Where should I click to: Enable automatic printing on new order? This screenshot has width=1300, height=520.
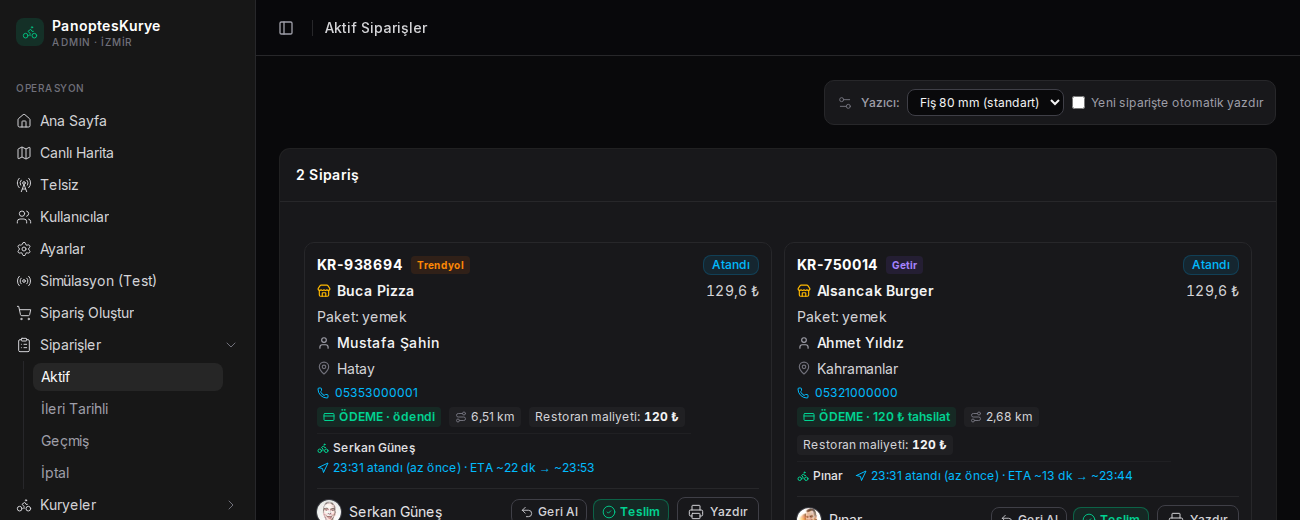tap(1078, 103)
